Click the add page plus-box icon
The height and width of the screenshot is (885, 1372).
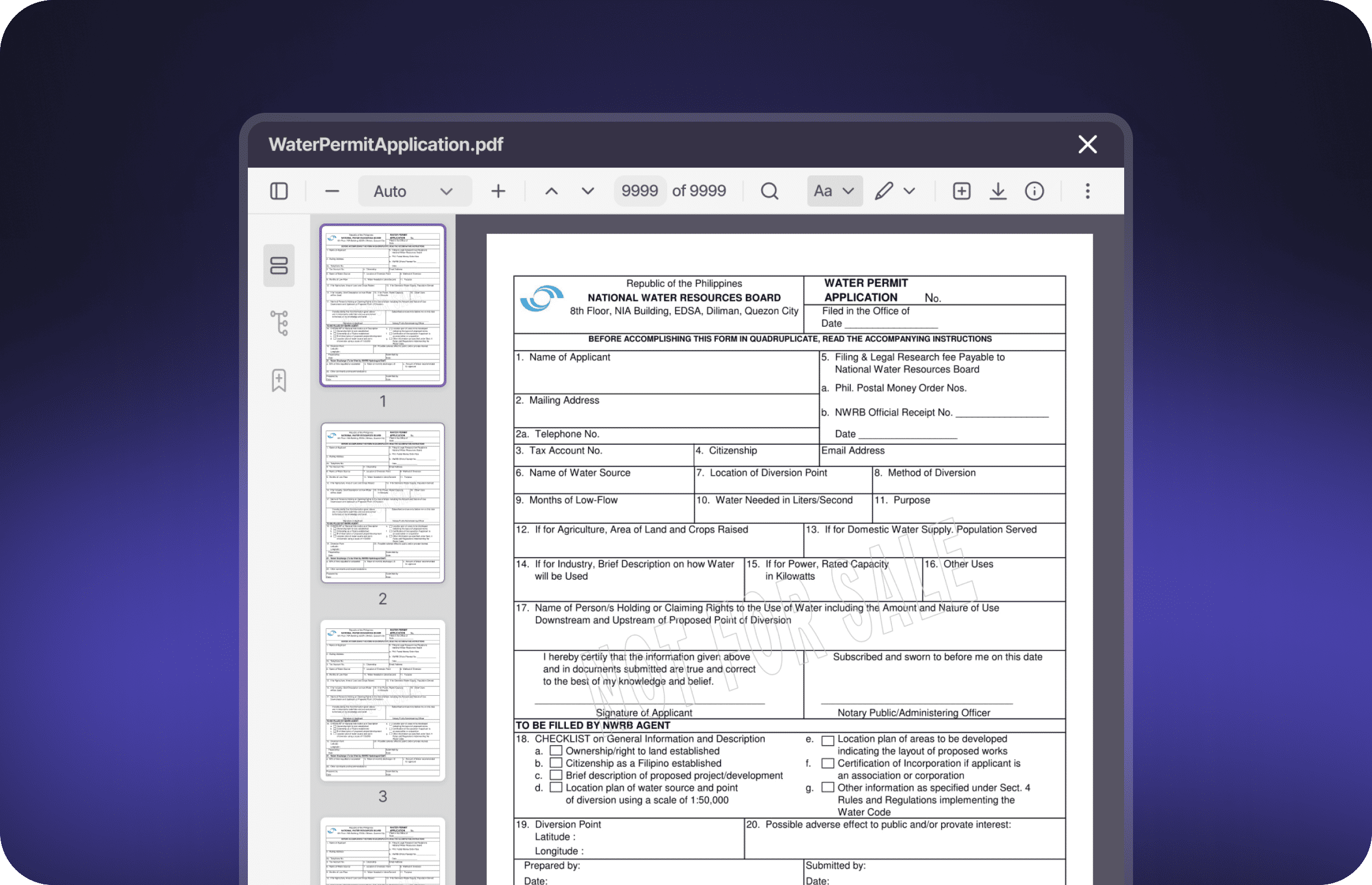962,191
